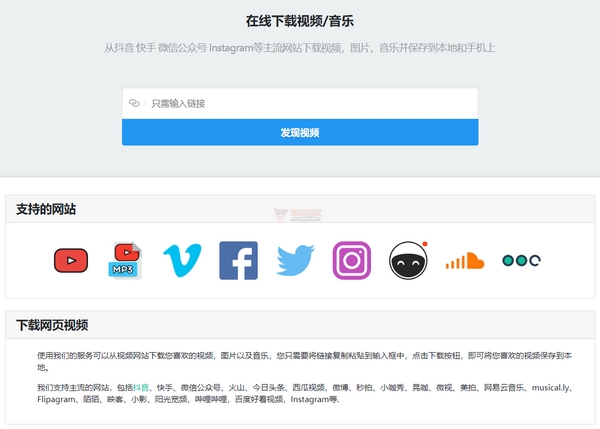
Task: Click the blue 发现视频 button
Action: pyautogui.click(x=300, y=132)
